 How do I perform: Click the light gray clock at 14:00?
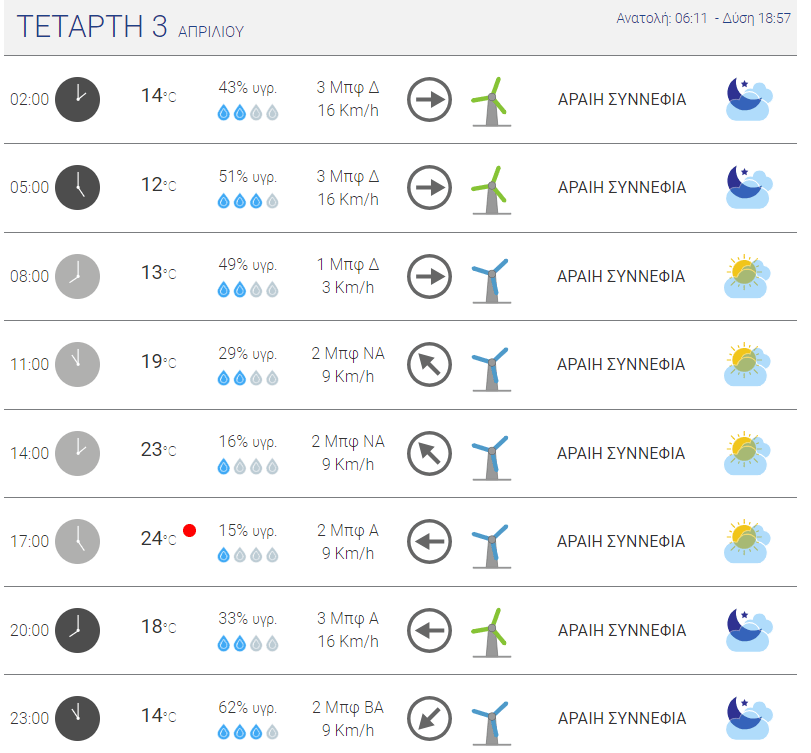coord(78,453)
